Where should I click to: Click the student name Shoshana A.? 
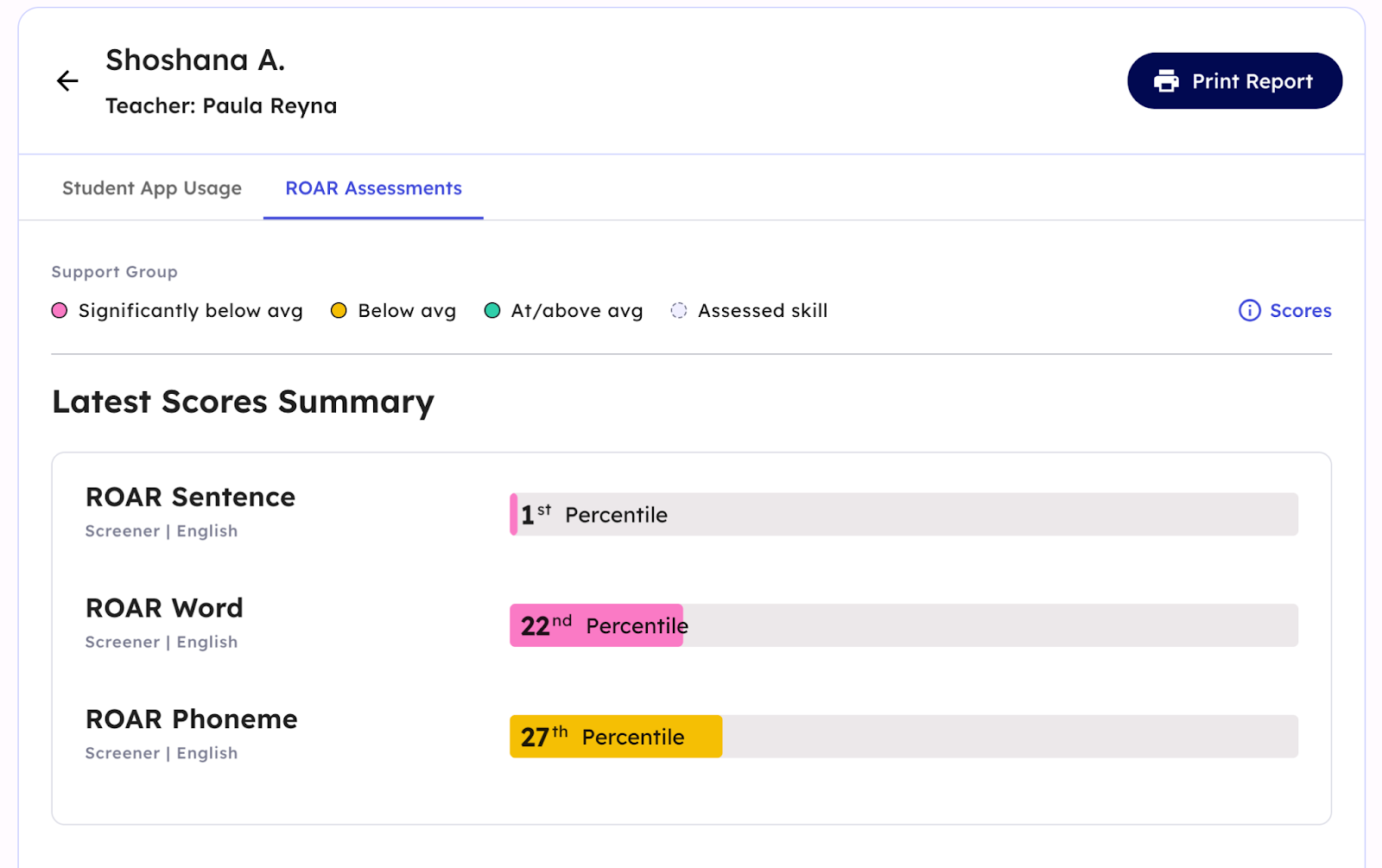tap(195, 60)
